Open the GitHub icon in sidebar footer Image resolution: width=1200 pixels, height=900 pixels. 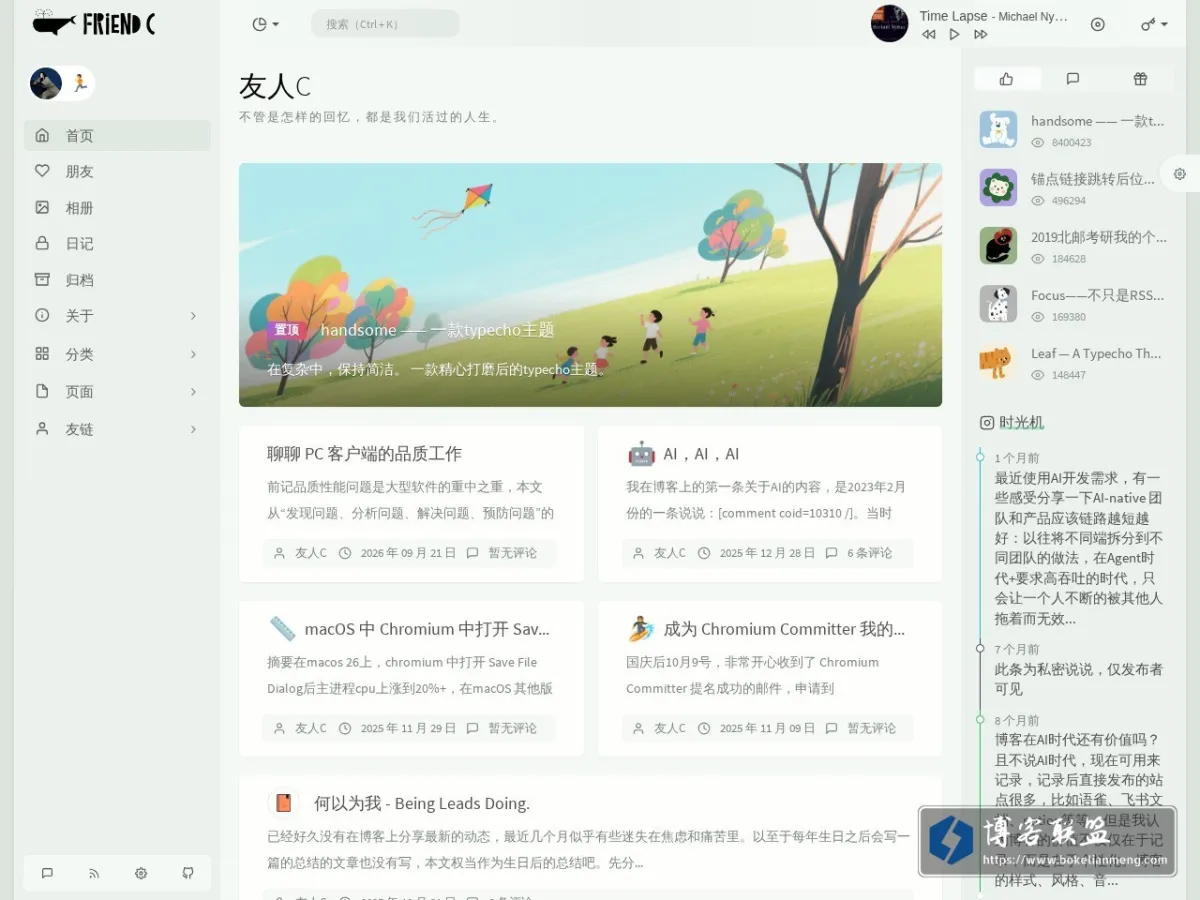pos(188,873)
